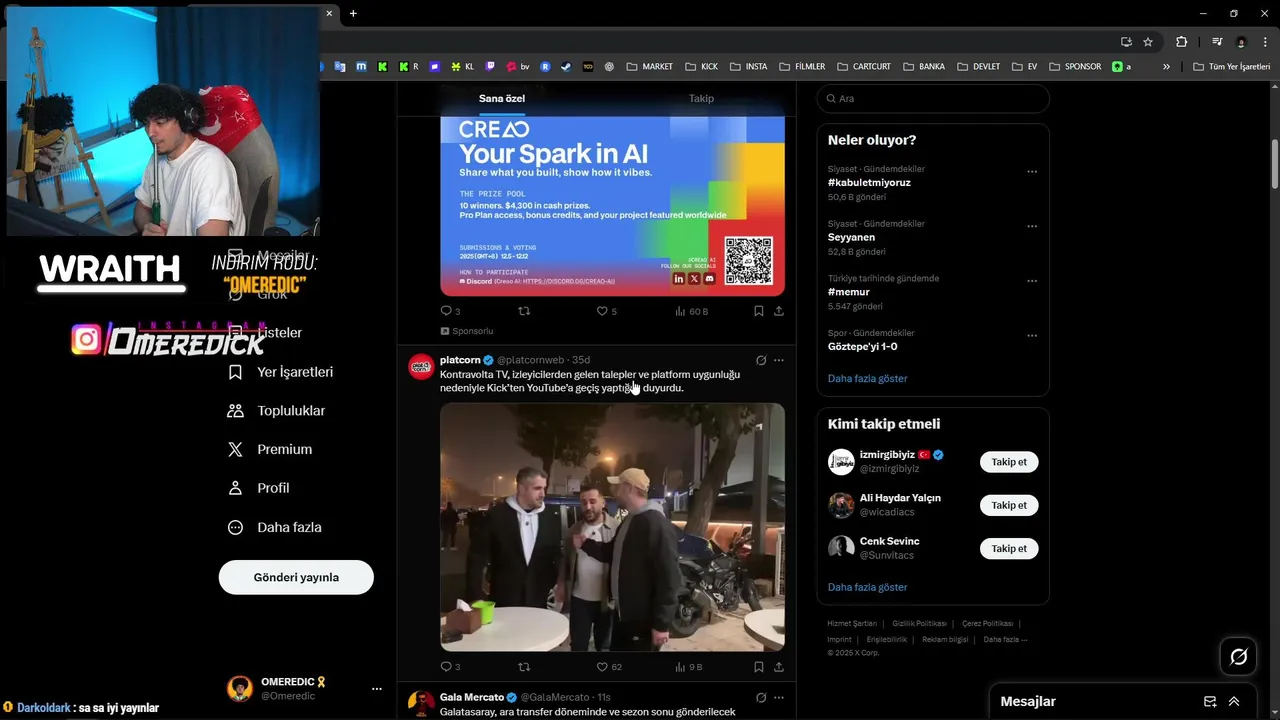The height and width of the screenshot is (720, 1280).
Task: Open the Twitch bookmark in bookmarks bar
Action: point(490,67)
